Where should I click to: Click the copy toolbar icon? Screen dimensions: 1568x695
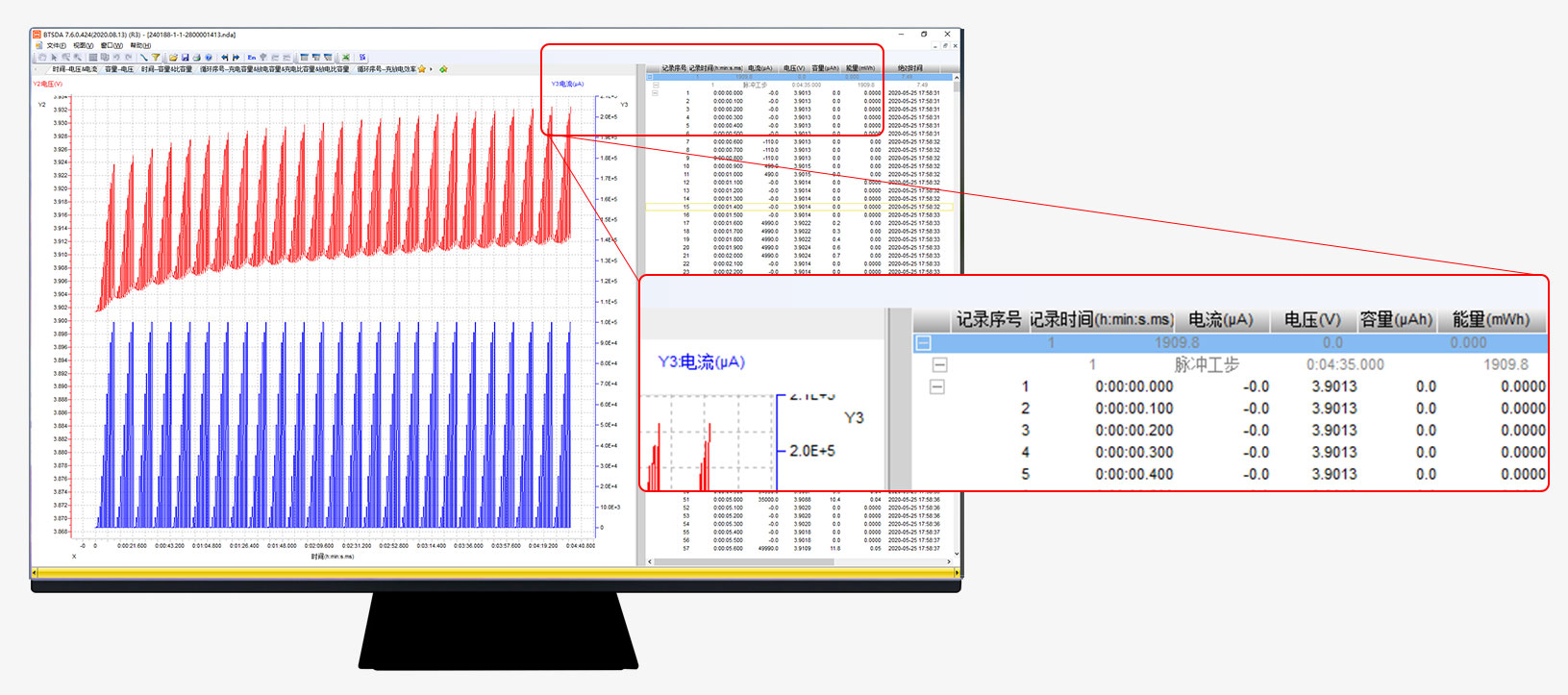[x=105, y=58]
